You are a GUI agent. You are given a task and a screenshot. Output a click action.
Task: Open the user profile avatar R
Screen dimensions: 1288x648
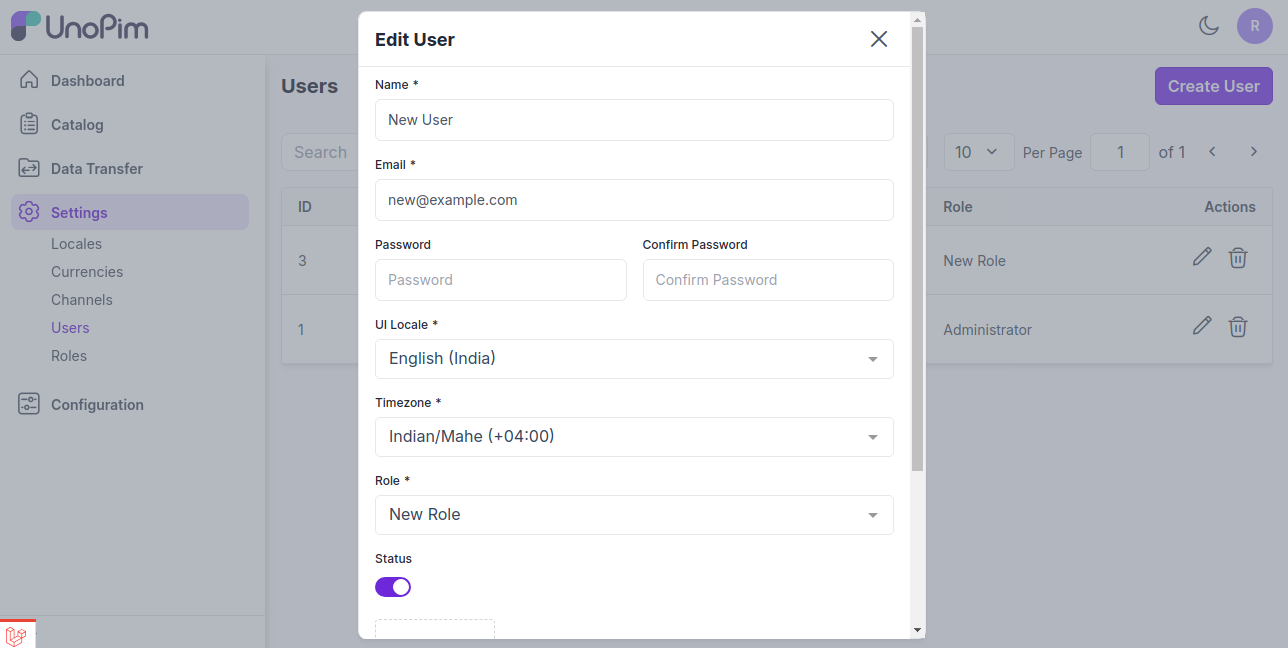click(x=1254, y=26)
